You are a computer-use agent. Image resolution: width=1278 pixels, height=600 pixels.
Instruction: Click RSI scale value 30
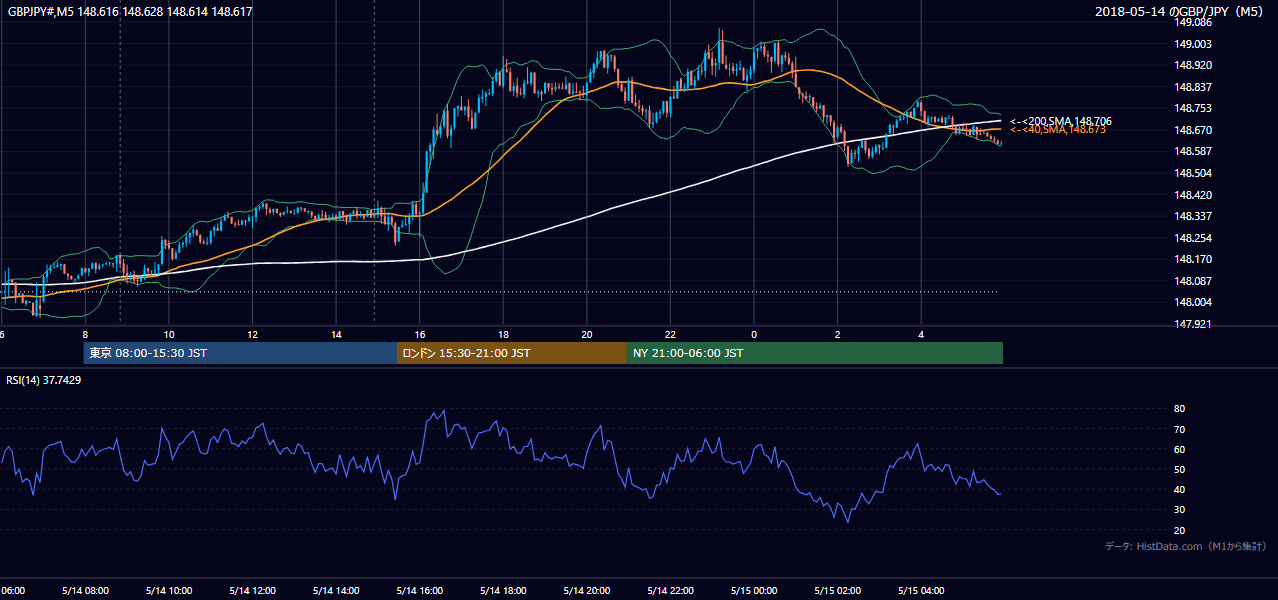(x=1179, y=510)
